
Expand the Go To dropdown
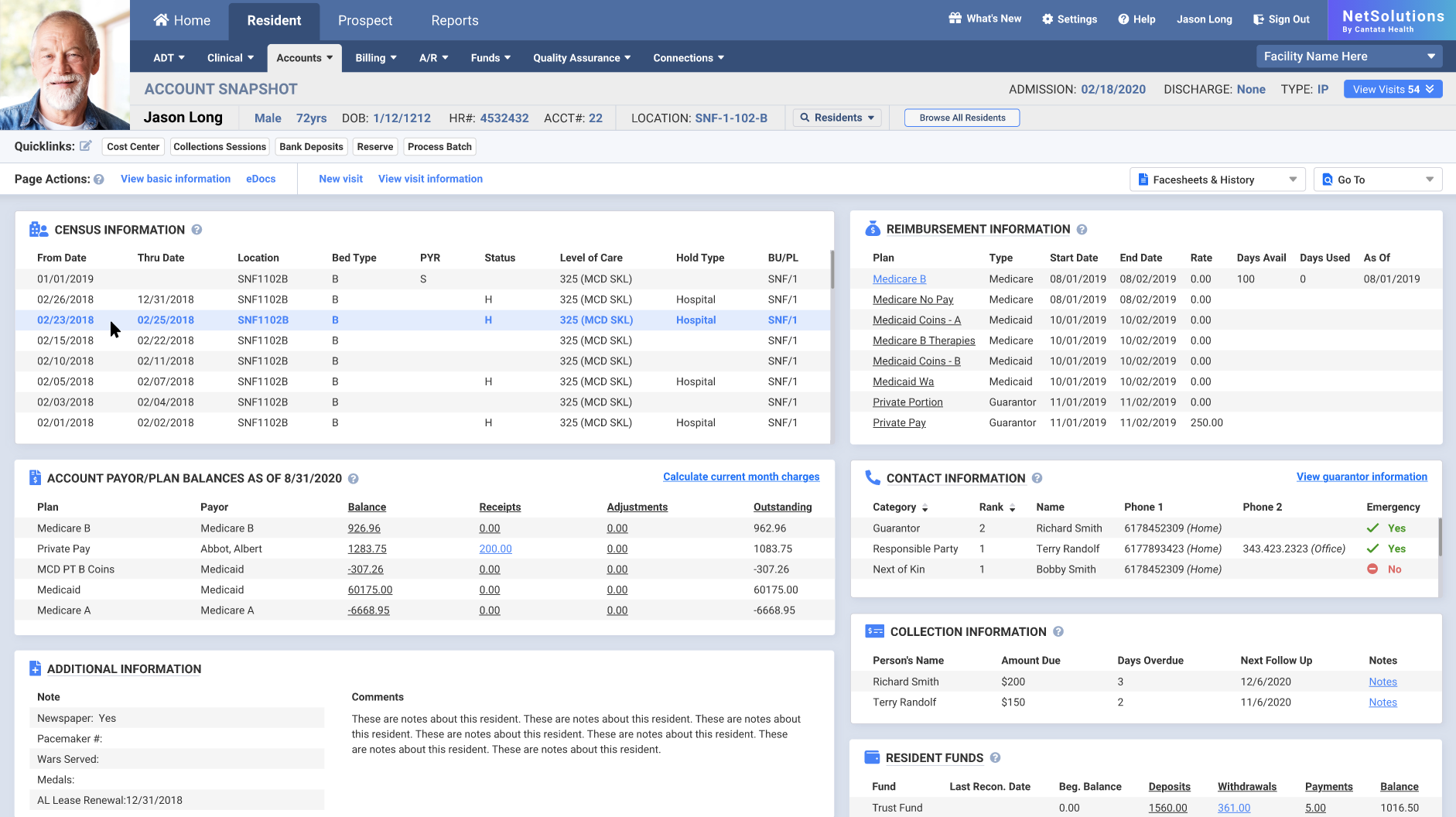pyautogui.click(x=1378, y=179)
